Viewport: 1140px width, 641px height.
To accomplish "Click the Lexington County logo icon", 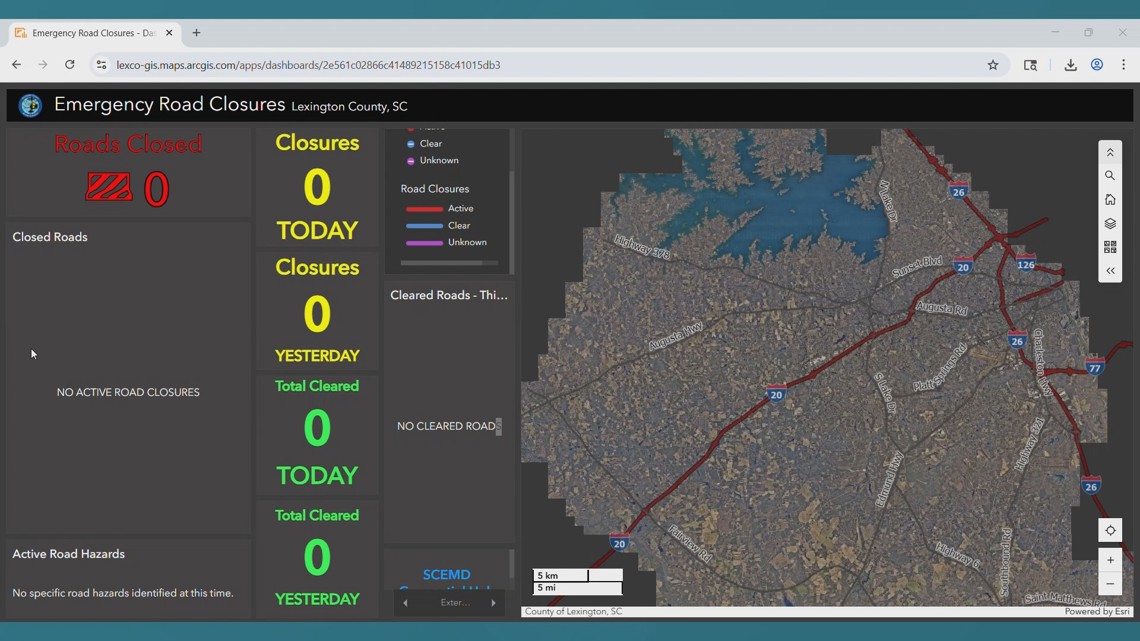I will tap(30, 105).
